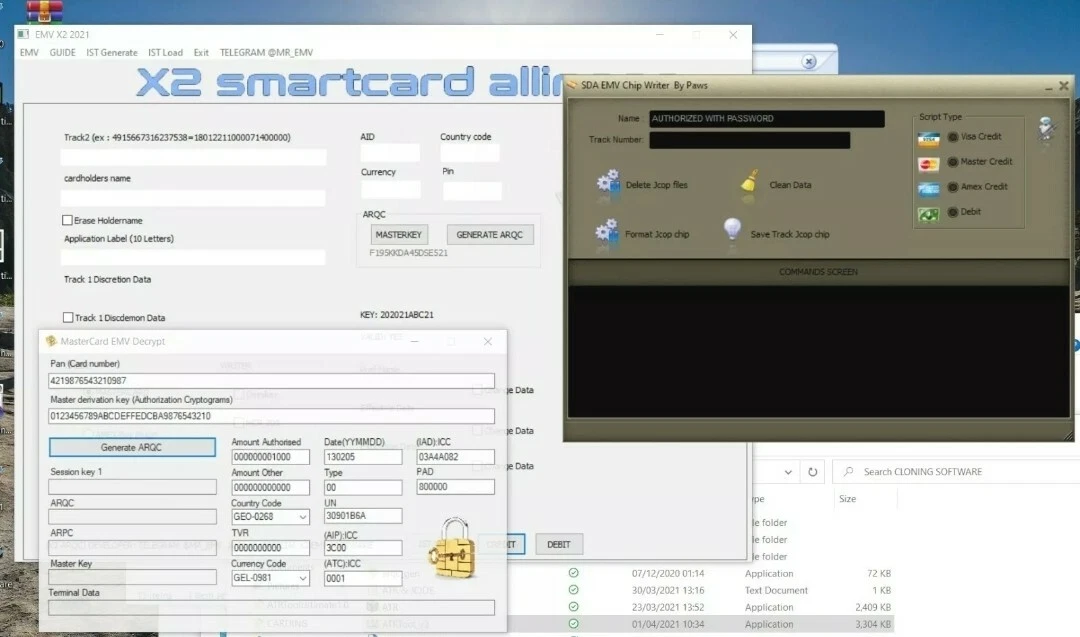Image resolution: width=1080 pixels, height=637 pixels.
Task: Click the Amex card icon in Script Type
Action: [x=928, y=189]
